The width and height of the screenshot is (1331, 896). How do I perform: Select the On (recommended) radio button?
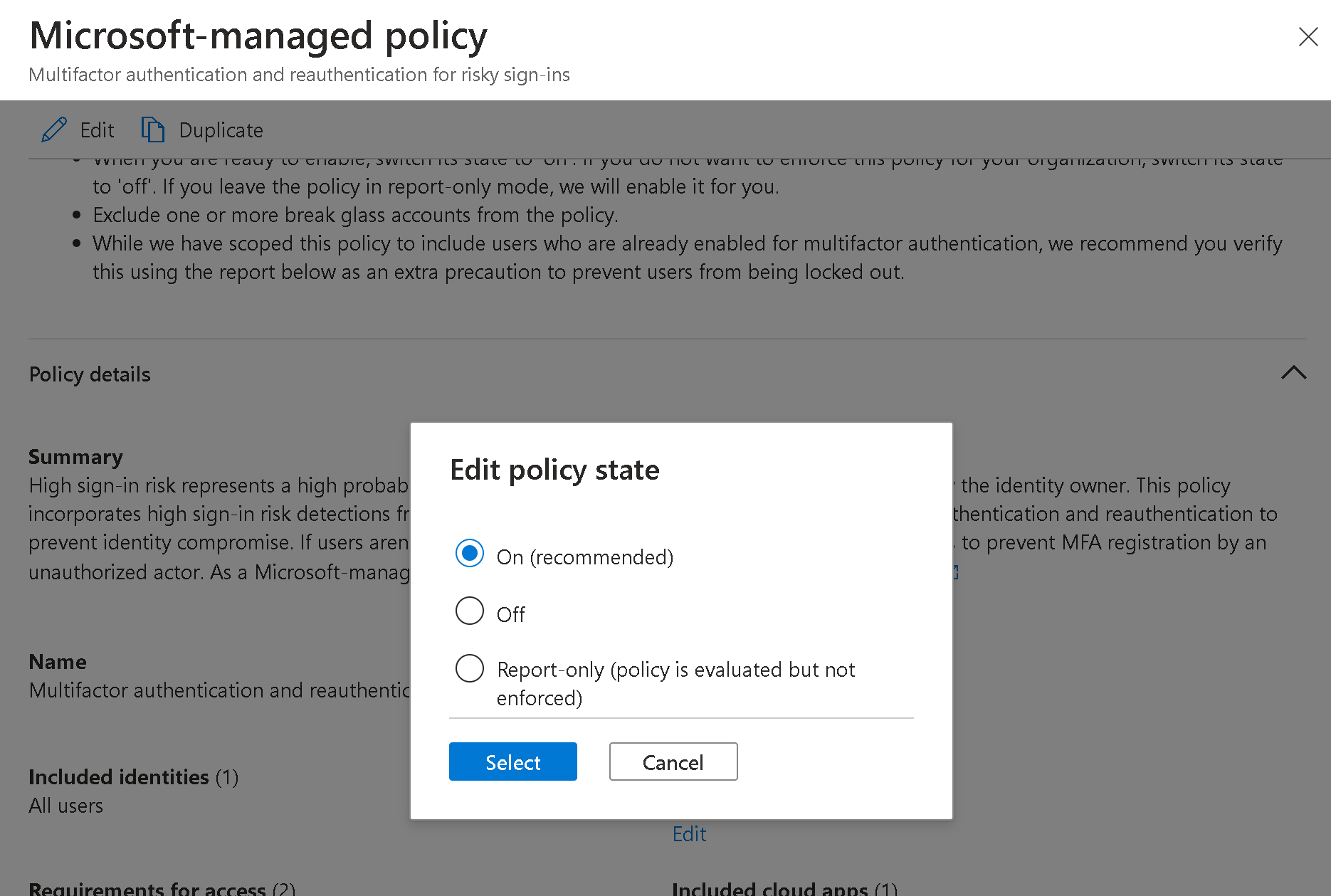click(470, 554)
